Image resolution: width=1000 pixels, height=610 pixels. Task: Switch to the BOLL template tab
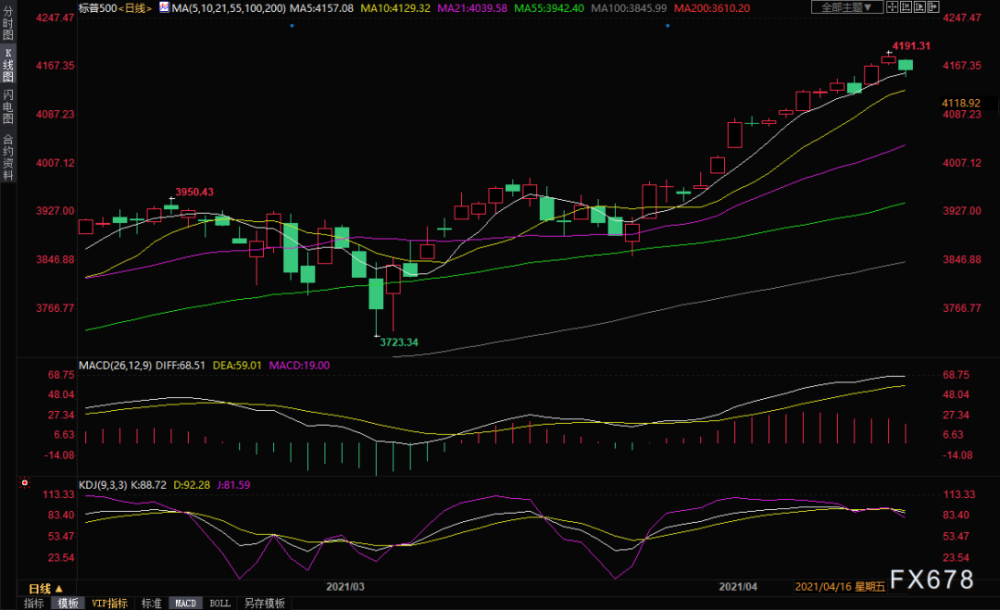(x=220, y=603)
